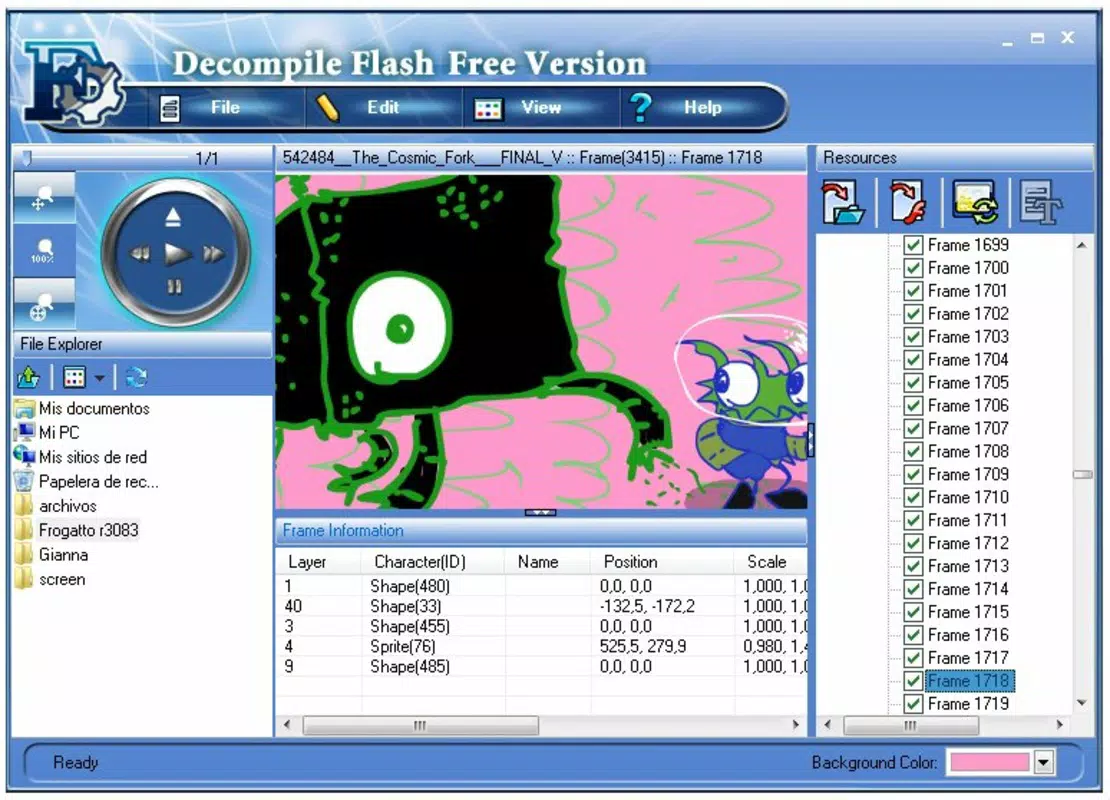
Task: Click Frame Information scroll-right arrow
Action: [x=796, y=725]
